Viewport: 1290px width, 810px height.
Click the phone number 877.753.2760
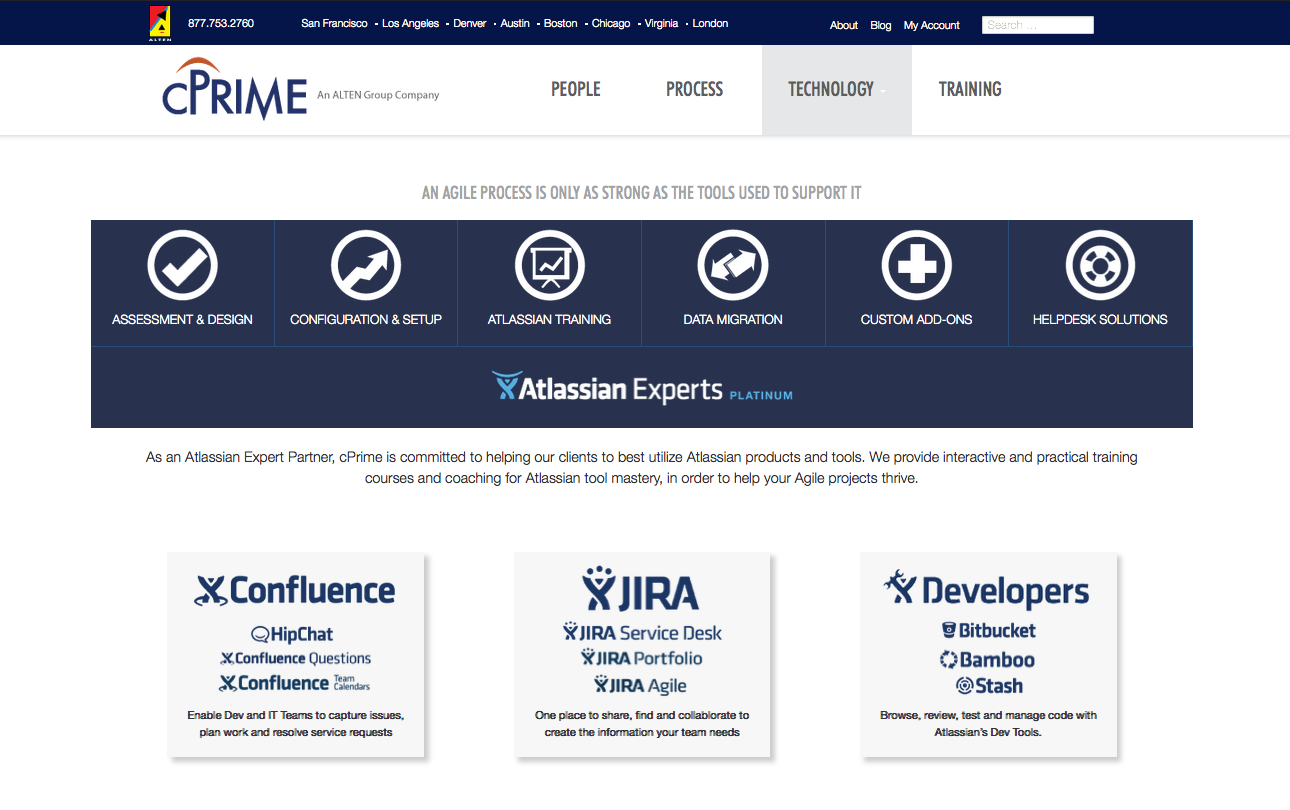pyautogui.click(x=221, y=23)
